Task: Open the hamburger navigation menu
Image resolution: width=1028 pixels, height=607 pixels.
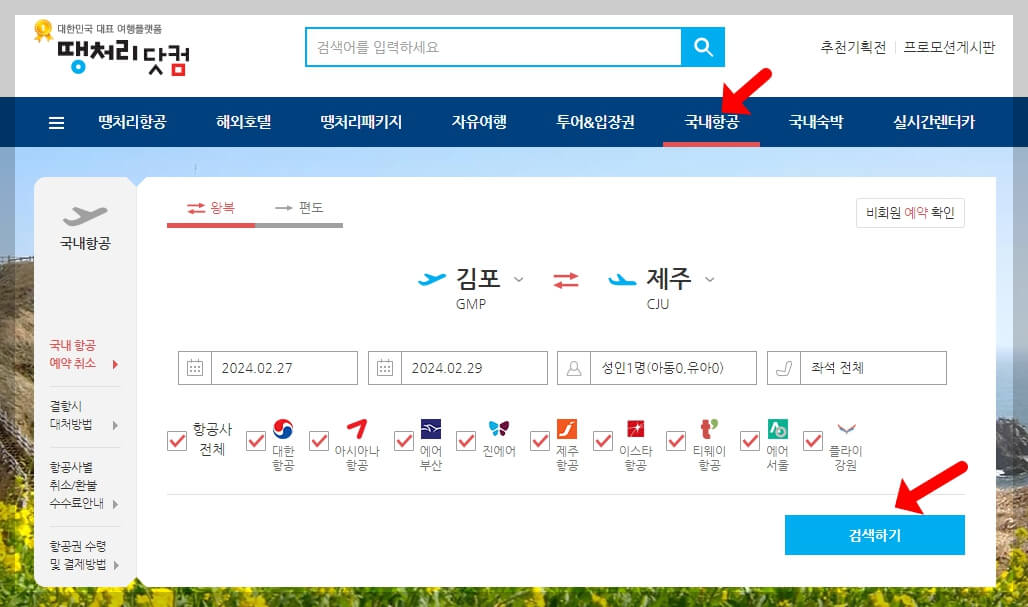Action: tap(56, 122)
